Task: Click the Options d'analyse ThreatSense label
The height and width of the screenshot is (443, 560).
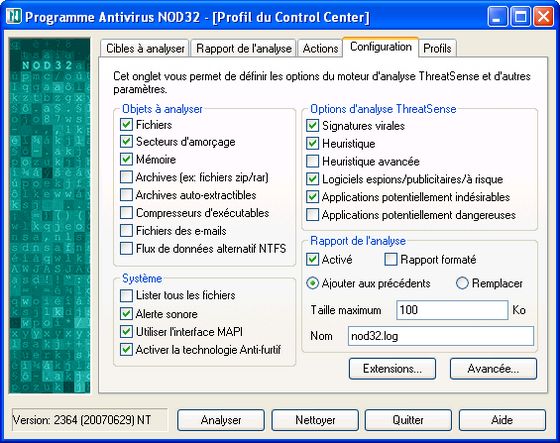Action: click(x=383, y=109)
